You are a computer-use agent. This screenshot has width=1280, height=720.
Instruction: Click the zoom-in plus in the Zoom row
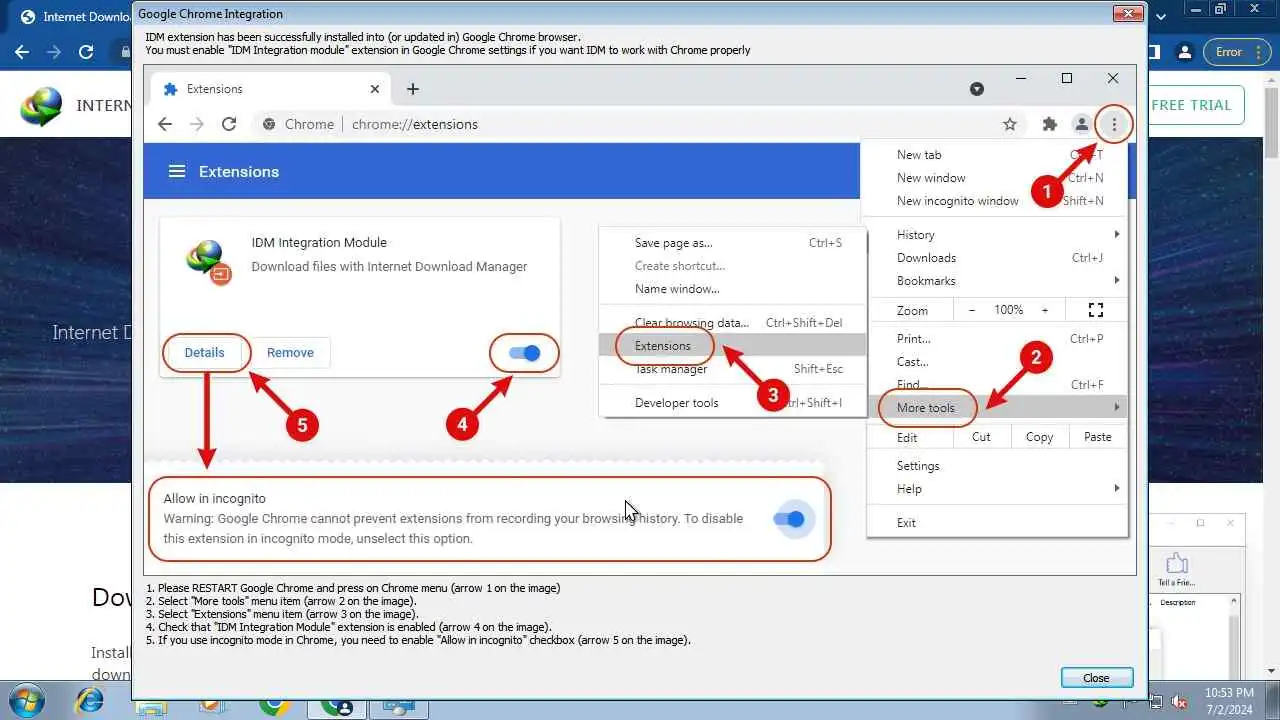[x=1045, y=310]
